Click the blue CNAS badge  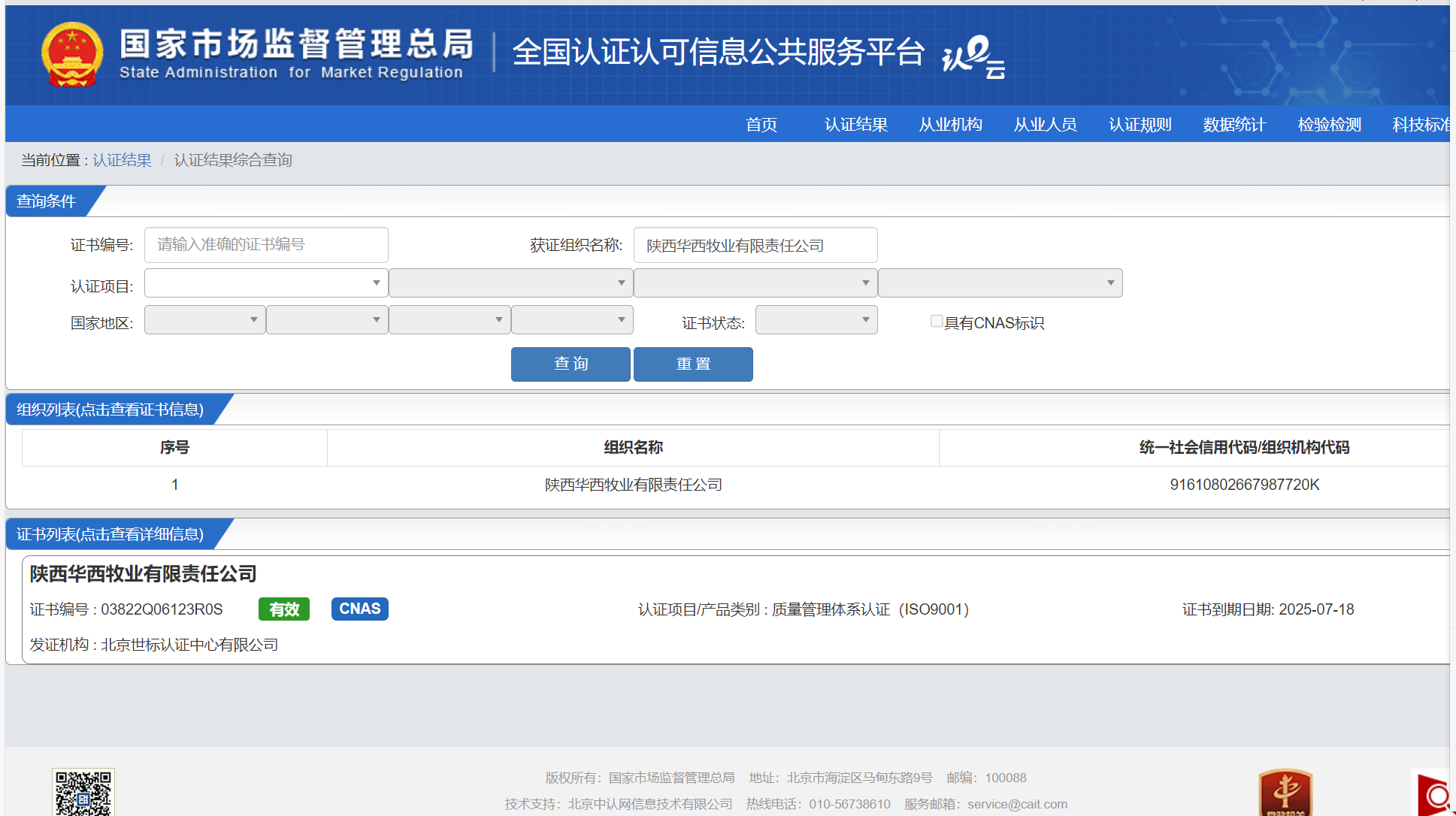[x=359, y=609]
